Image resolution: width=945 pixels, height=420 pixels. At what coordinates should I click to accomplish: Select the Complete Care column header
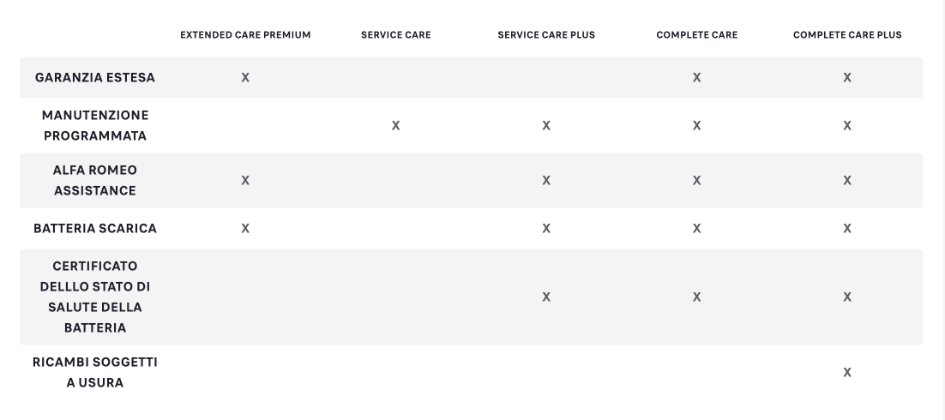tap(697, 35)
